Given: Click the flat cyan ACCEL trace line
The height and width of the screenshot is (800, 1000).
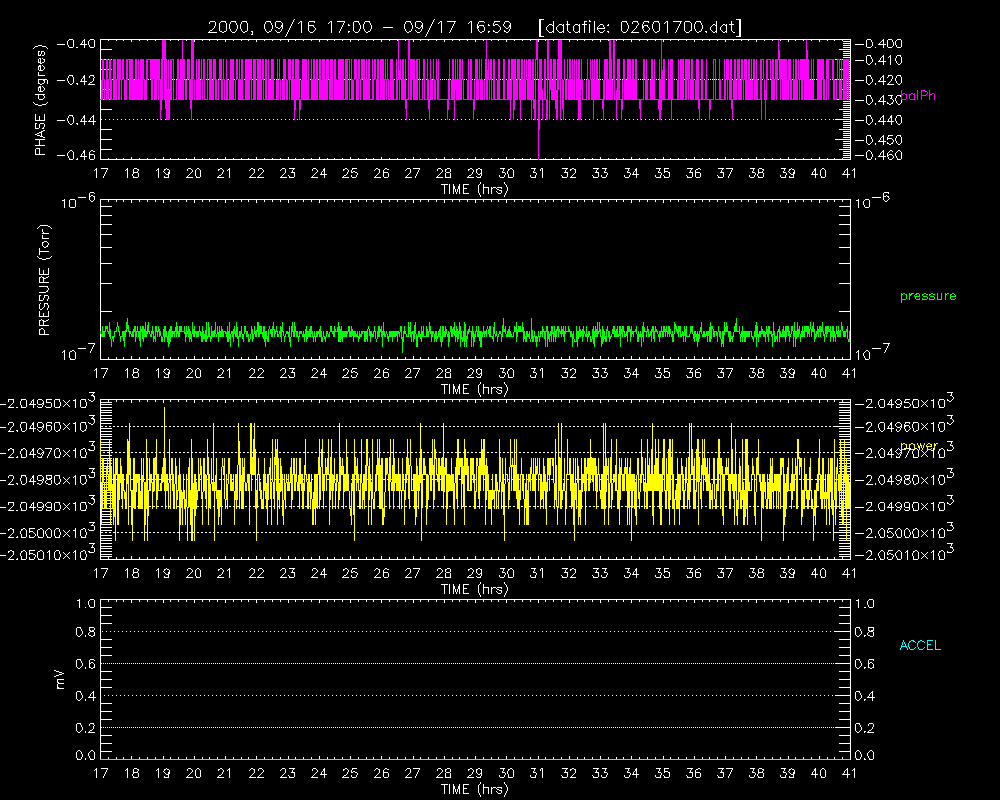Looking at the screenshot, I should tap(475, 759).
